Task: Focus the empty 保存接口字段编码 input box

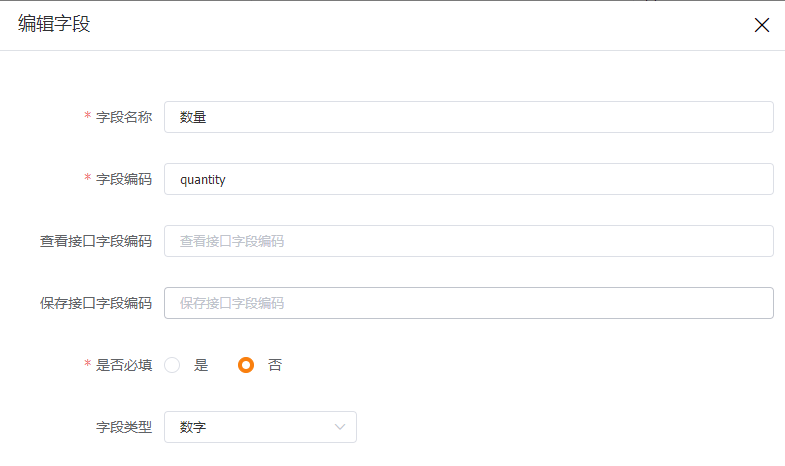Action: click(x=469, y=303)
